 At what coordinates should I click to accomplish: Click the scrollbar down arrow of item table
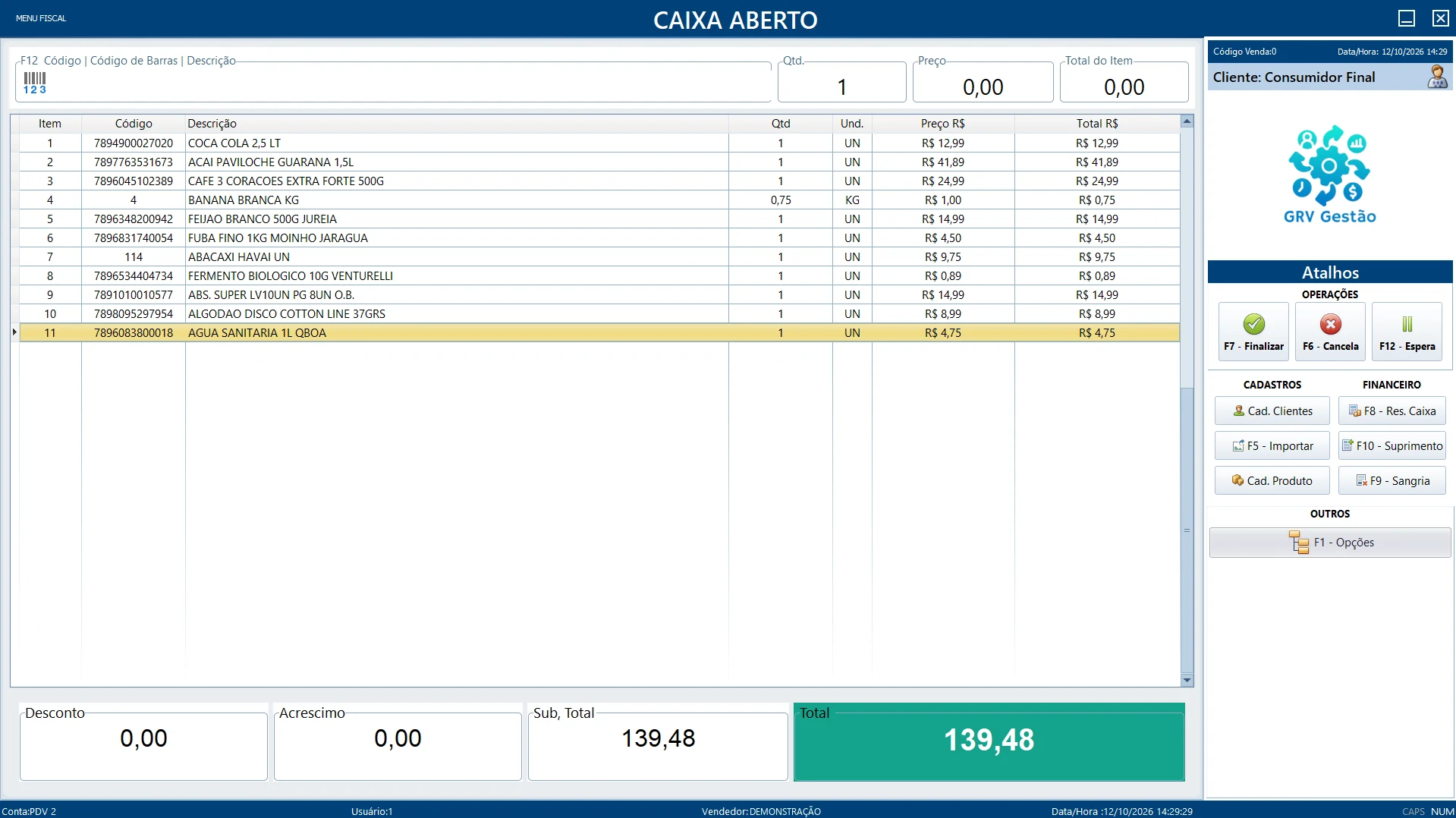pyautogui.click(x=1187, y=681)
